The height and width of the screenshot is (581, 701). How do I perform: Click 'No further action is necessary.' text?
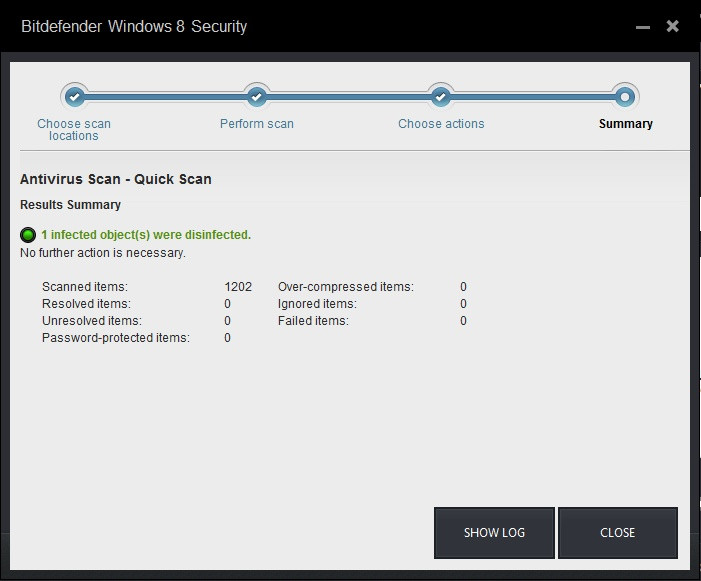coord(103,253)
